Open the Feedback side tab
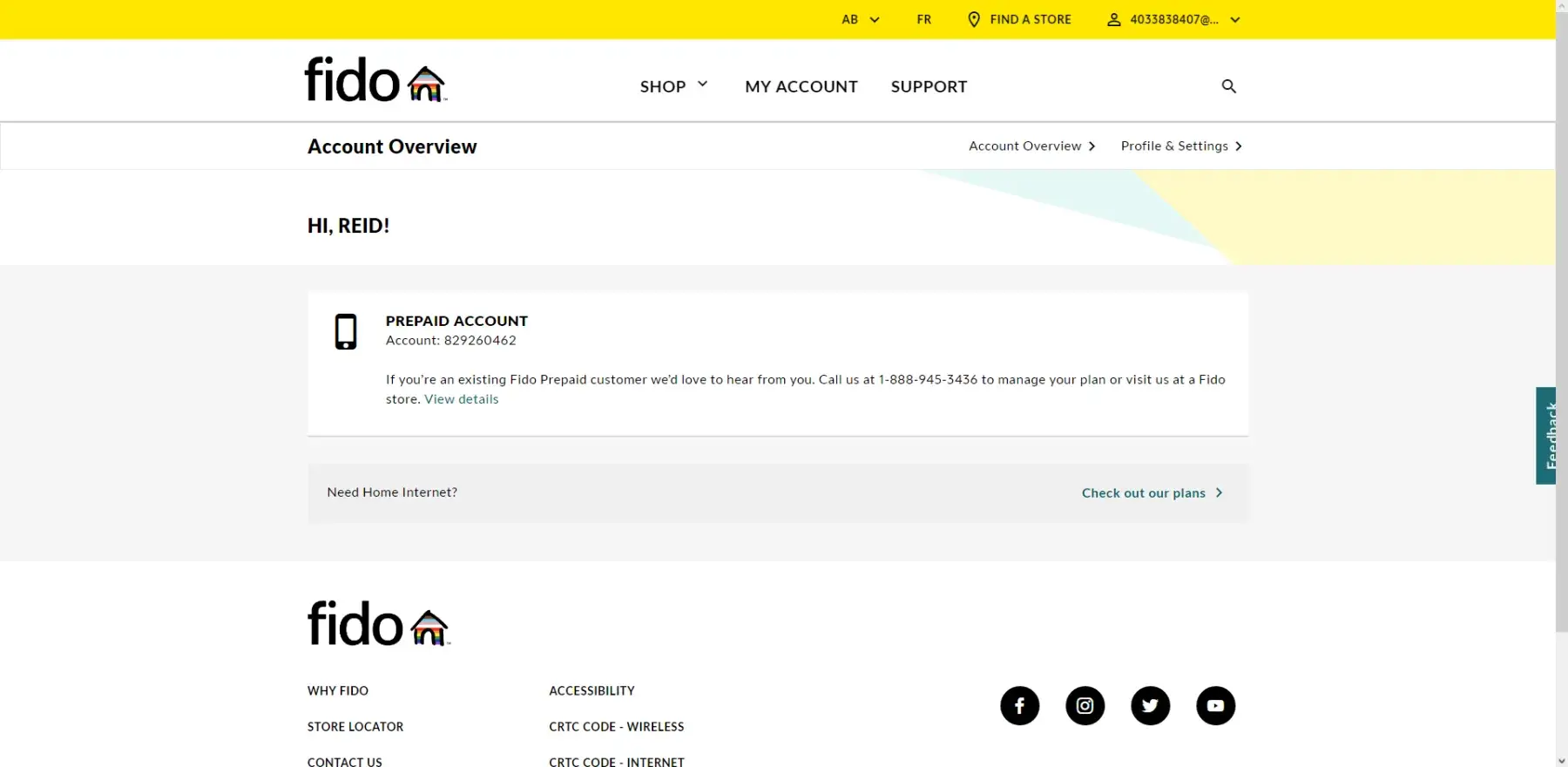Image resolution: width=1568 pixels, height=767 pixels. (1546, 436)
